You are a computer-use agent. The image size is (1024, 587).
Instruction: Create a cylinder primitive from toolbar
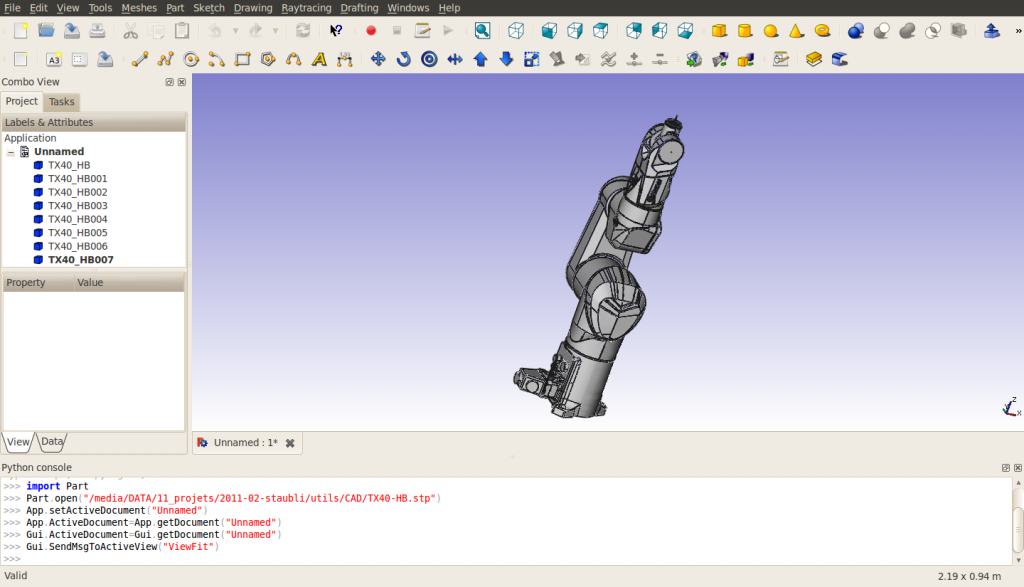pyautogui.click(x=744, y=31)
